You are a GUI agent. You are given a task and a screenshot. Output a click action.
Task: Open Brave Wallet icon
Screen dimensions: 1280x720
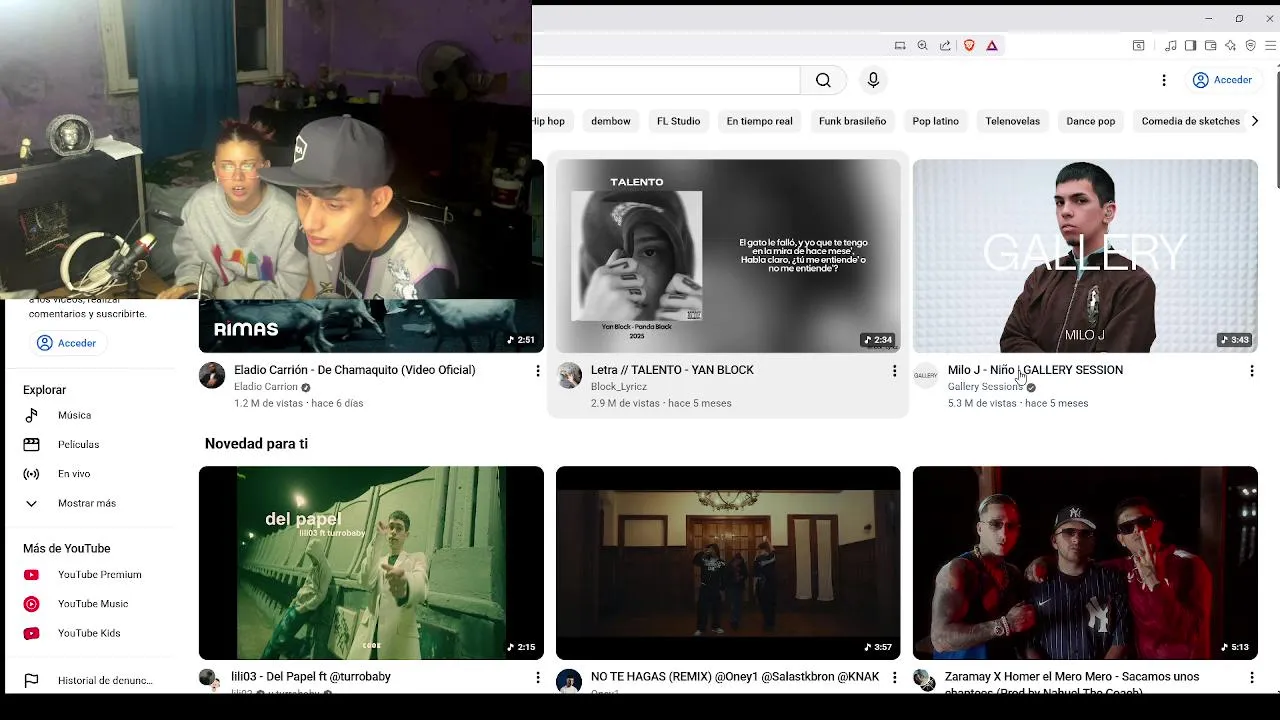(x=1210, y=45)
